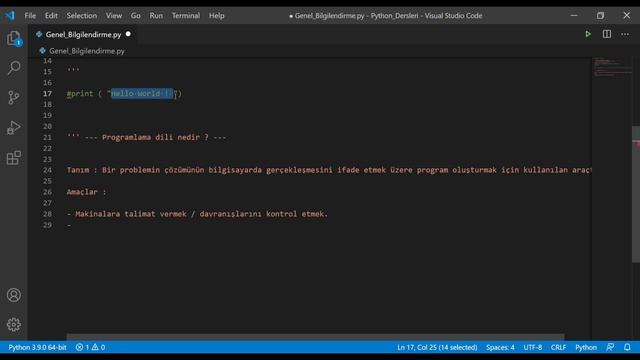This screenshot has height=360, width=640.
Task: Open the Explorer view in activity bar
Action: coord(14,39)
